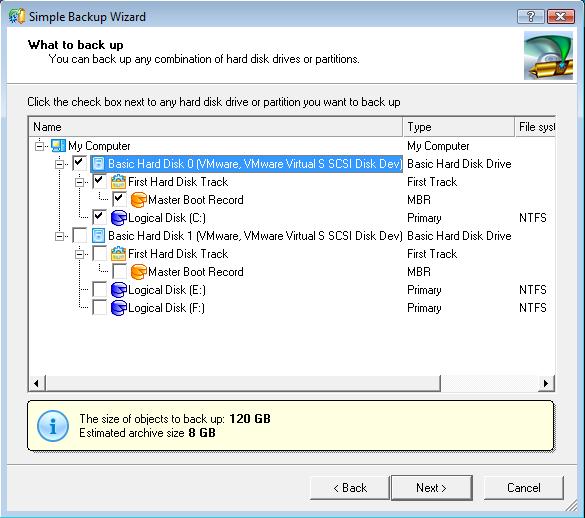The width and height of the screenshot is (585, 518).
Task: Click the blue information icon in size panel
Action: click(53, 426)
